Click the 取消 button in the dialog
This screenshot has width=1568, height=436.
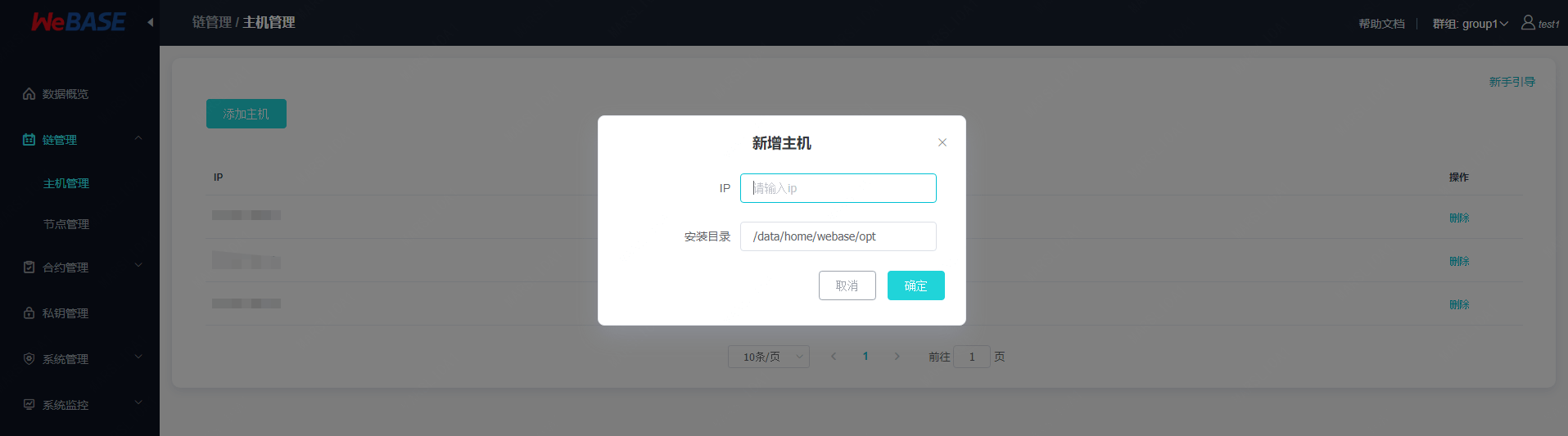tap(847, 285)
